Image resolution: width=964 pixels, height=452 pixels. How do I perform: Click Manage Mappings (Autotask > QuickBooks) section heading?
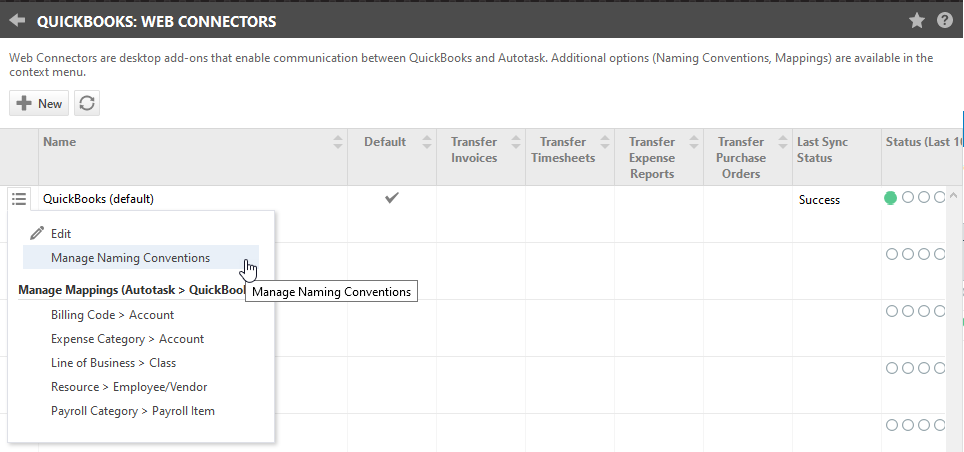click(132, 290)
